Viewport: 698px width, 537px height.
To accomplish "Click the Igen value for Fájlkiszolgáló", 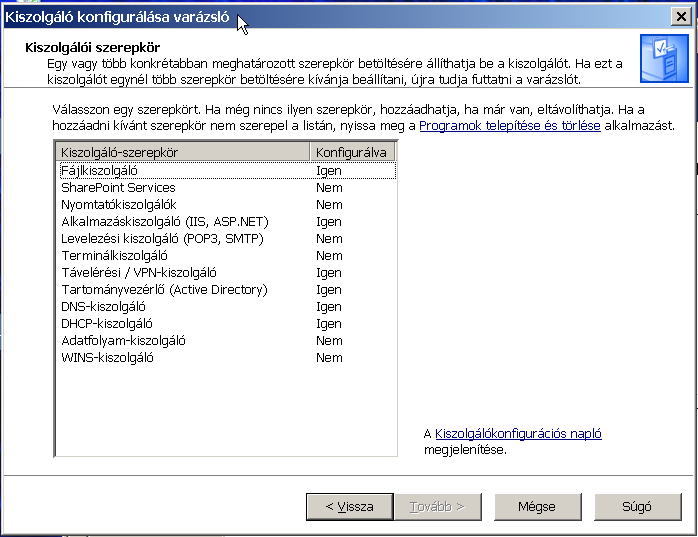I will click(x=329, y=171).
